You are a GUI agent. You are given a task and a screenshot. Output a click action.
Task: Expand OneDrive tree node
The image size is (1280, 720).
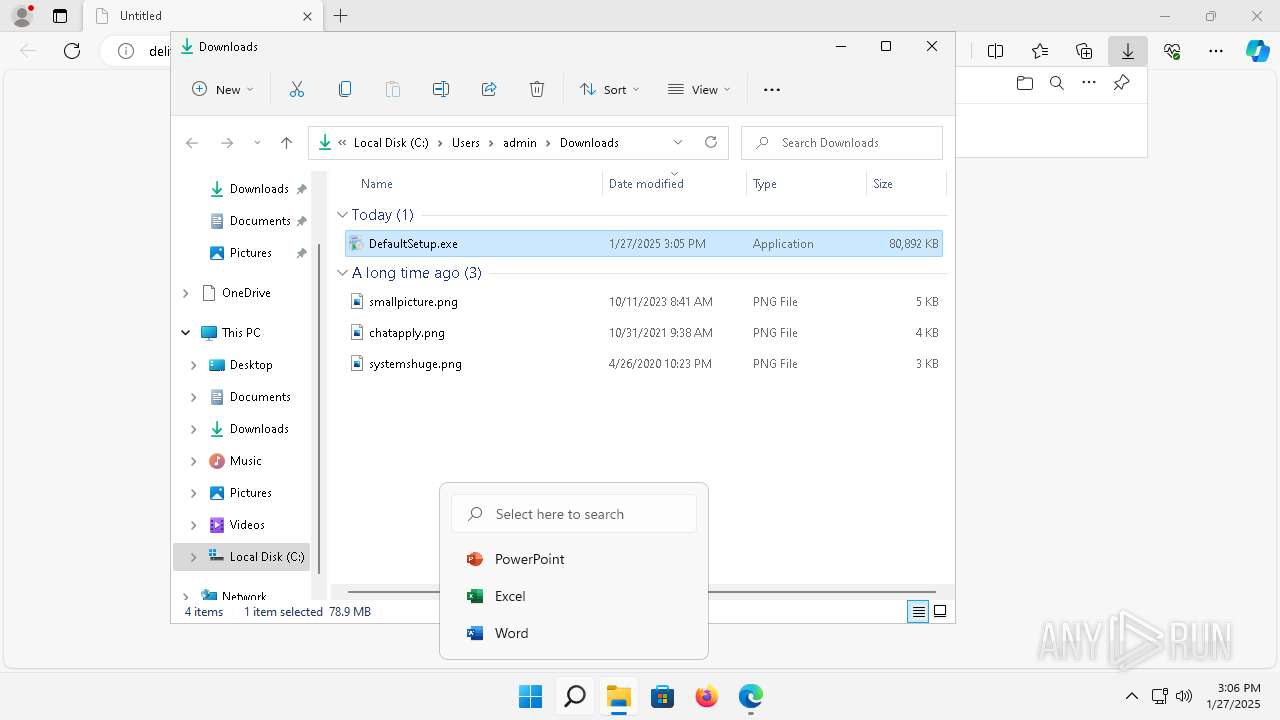(186, 293)
